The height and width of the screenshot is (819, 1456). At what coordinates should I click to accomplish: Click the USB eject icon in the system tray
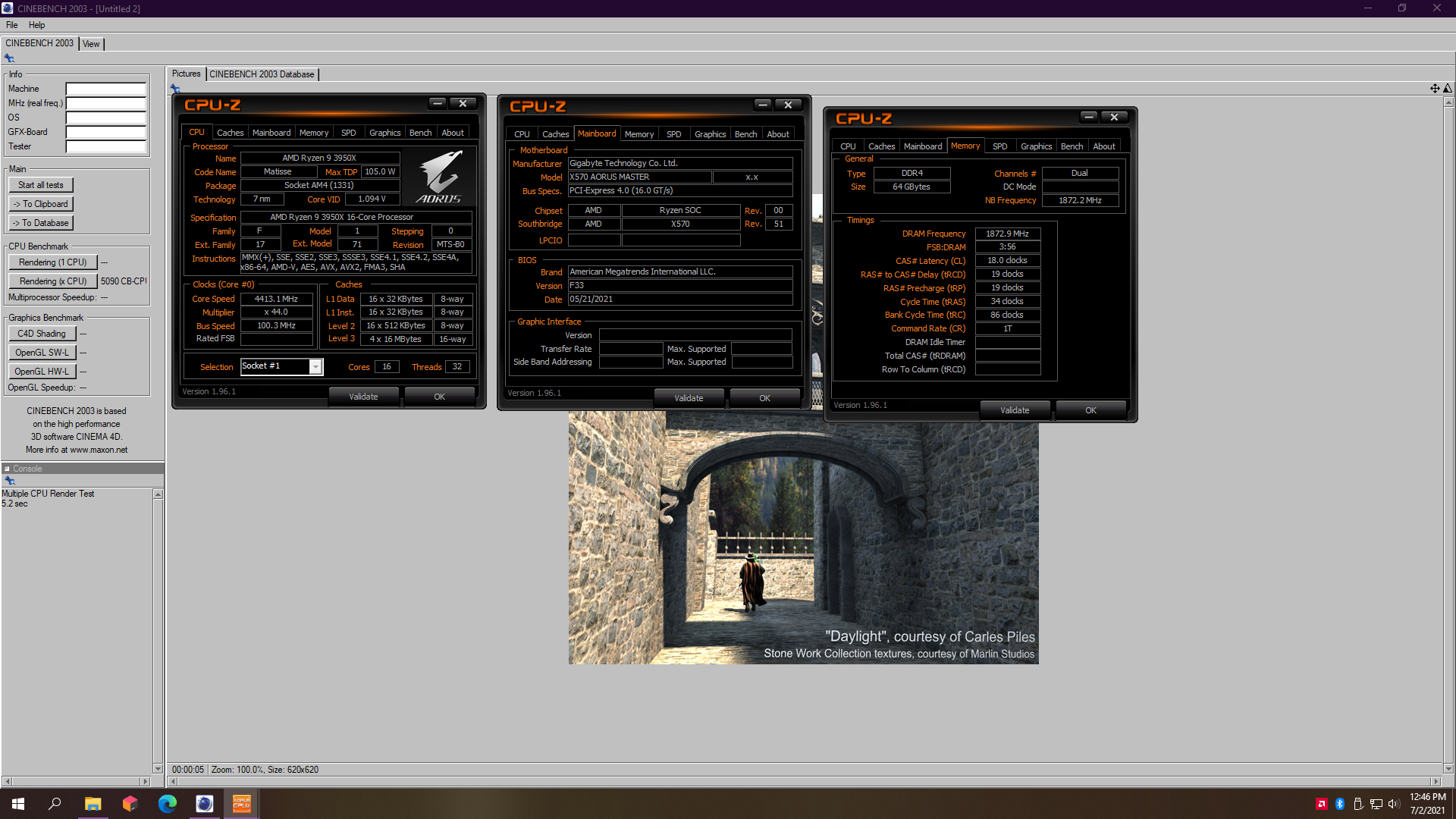coord(1358,804)
